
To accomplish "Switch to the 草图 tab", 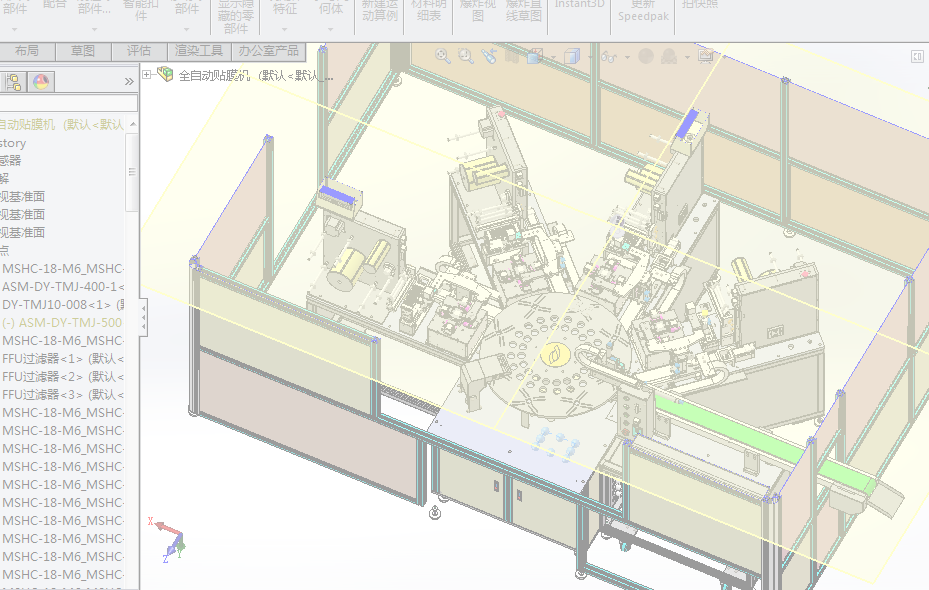I will click(x=83, y=51).
